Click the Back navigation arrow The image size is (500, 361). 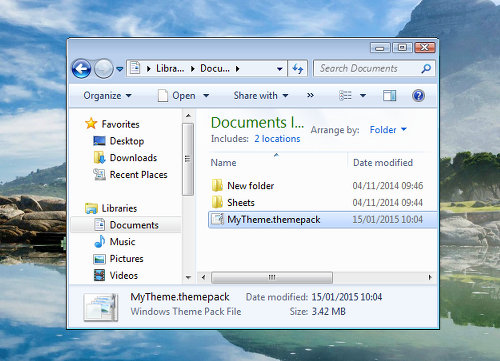(x=81, y=69)
